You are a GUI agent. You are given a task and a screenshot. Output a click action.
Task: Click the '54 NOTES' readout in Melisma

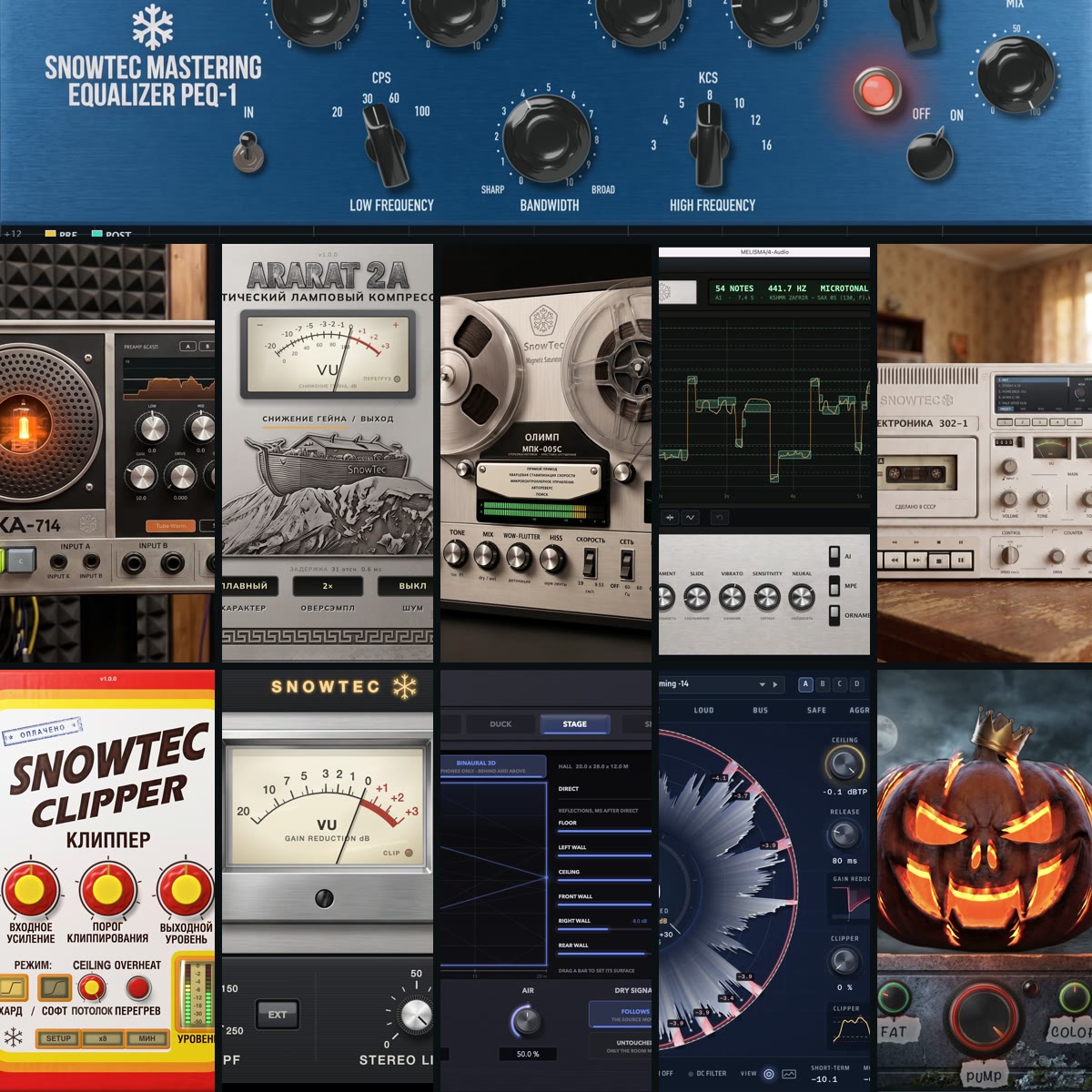(734, 288)
